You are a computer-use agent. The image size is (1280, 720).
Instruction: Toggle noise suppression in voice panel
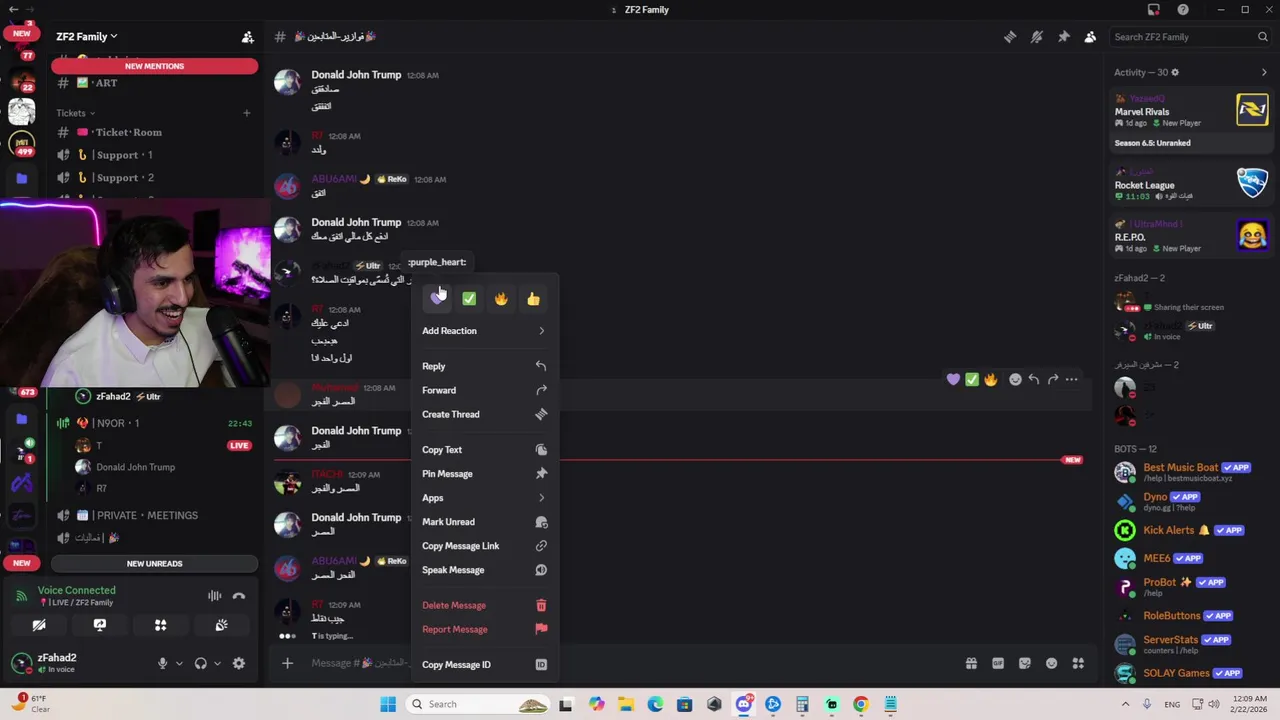(x=214, y=596)
